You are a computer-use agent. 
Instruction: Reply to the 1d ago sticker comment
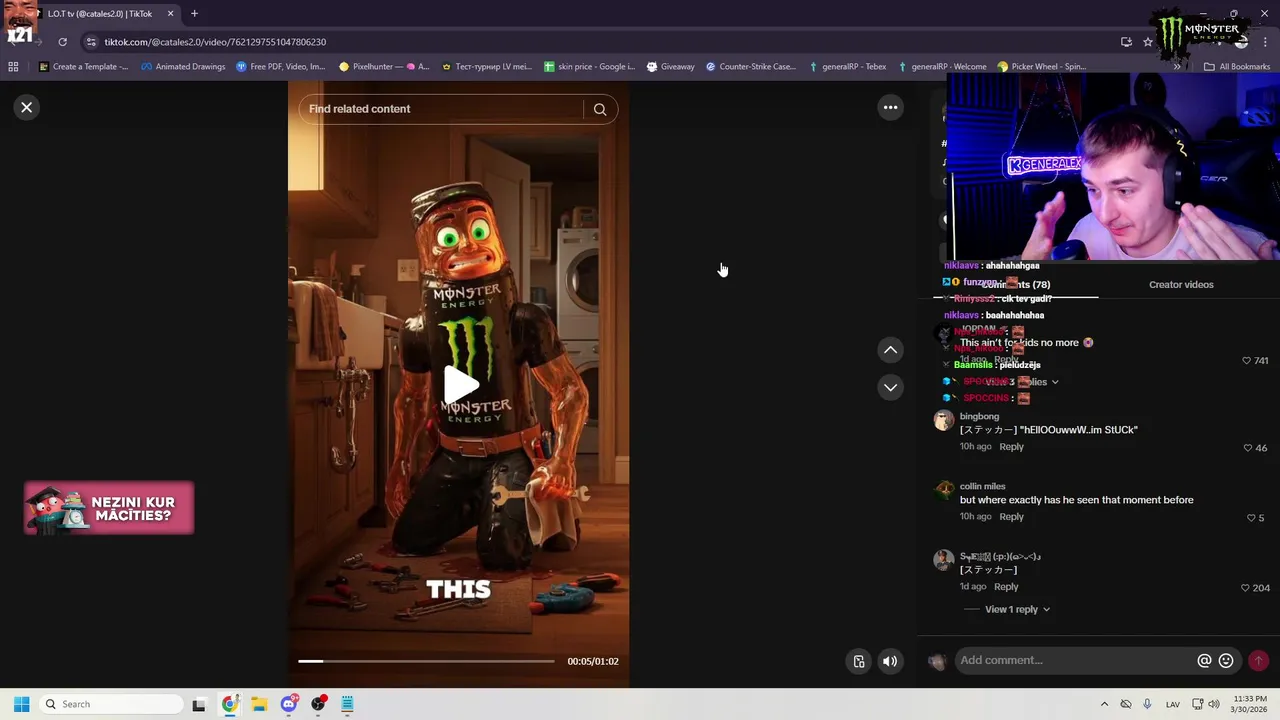[x=1006, y=587]
